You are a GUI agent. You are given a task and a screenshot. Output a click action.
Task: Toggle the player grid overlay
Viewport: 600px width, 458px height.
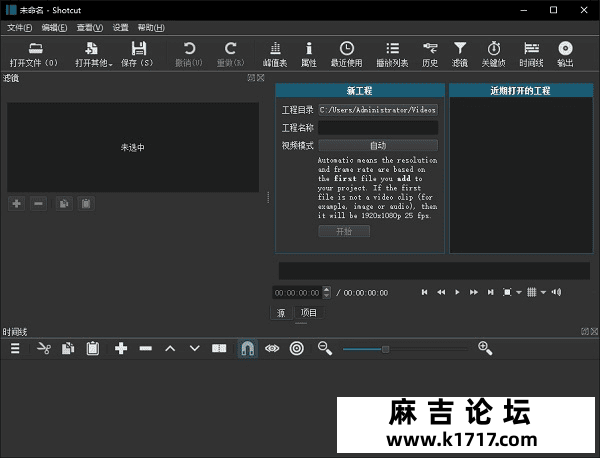tap(532, 292)
